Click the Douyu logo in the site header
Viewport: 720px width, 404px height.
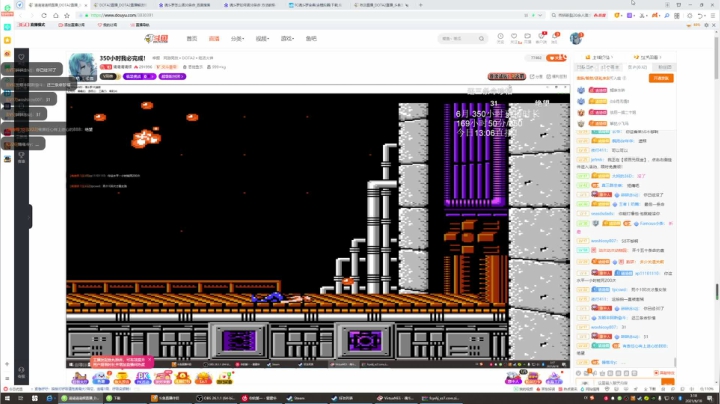click(157, 39)
